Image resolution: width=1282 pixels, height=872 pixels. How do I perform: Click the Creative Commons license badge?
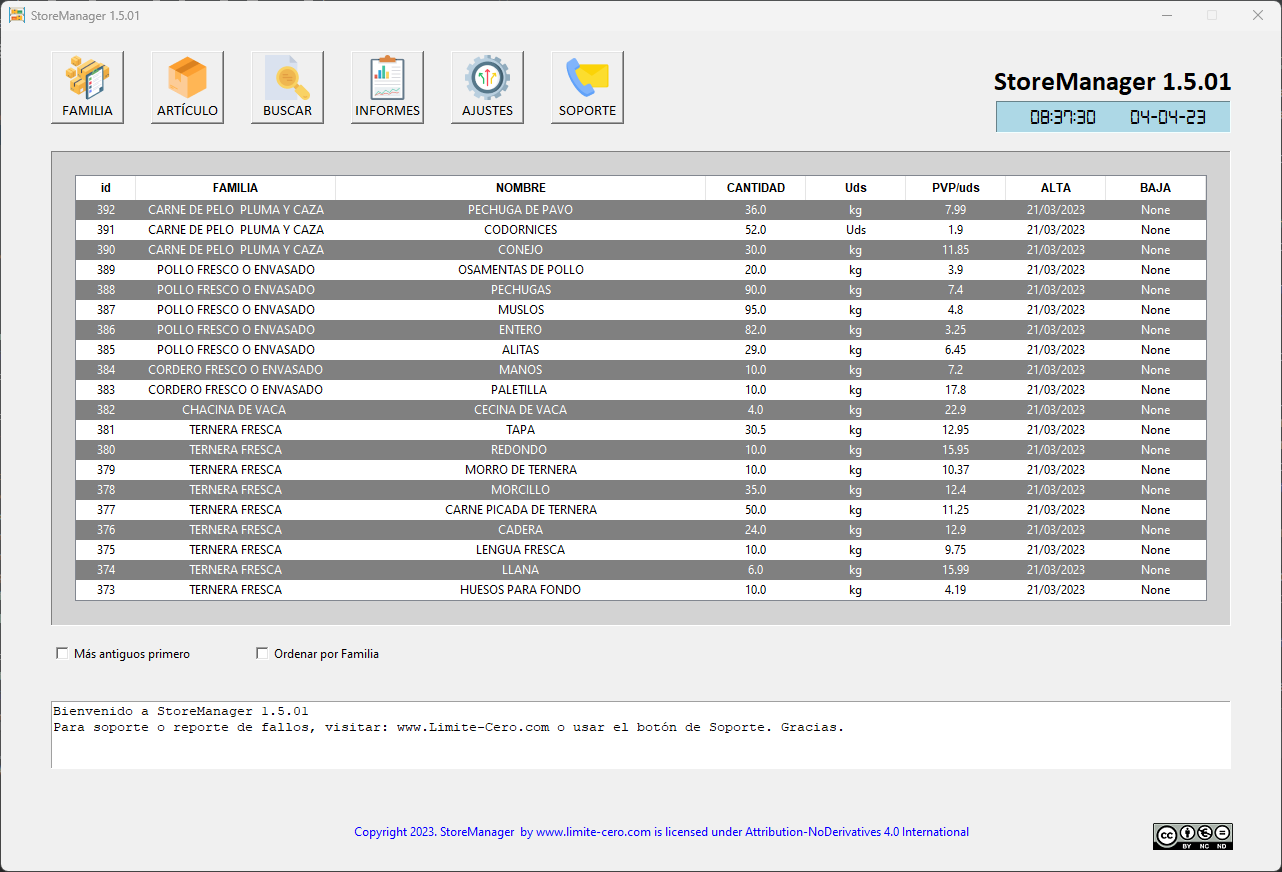coord(1192,837)
